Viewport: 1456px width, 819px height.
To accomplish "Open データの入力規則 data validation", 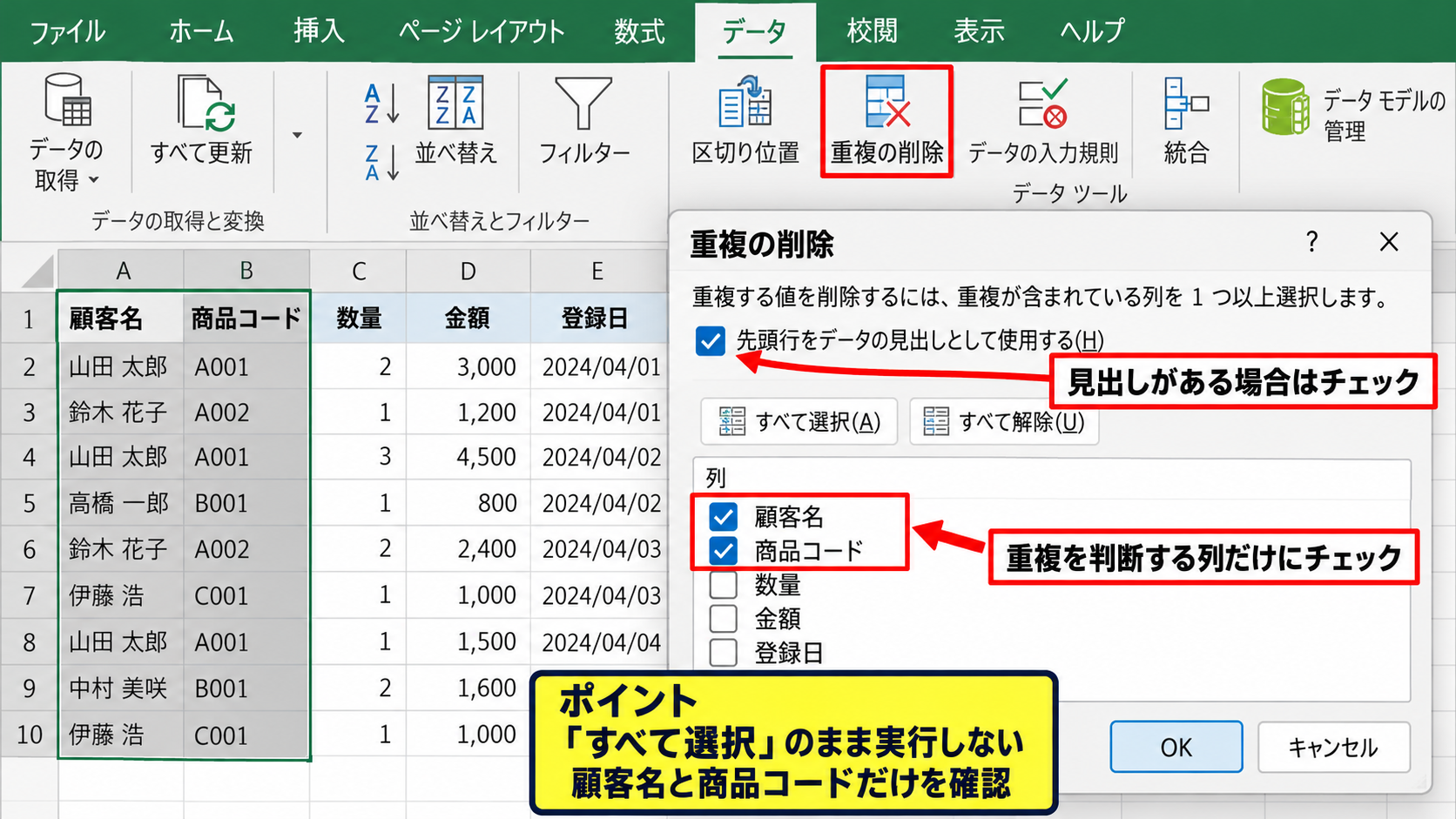I will [x=1043, y=121].
